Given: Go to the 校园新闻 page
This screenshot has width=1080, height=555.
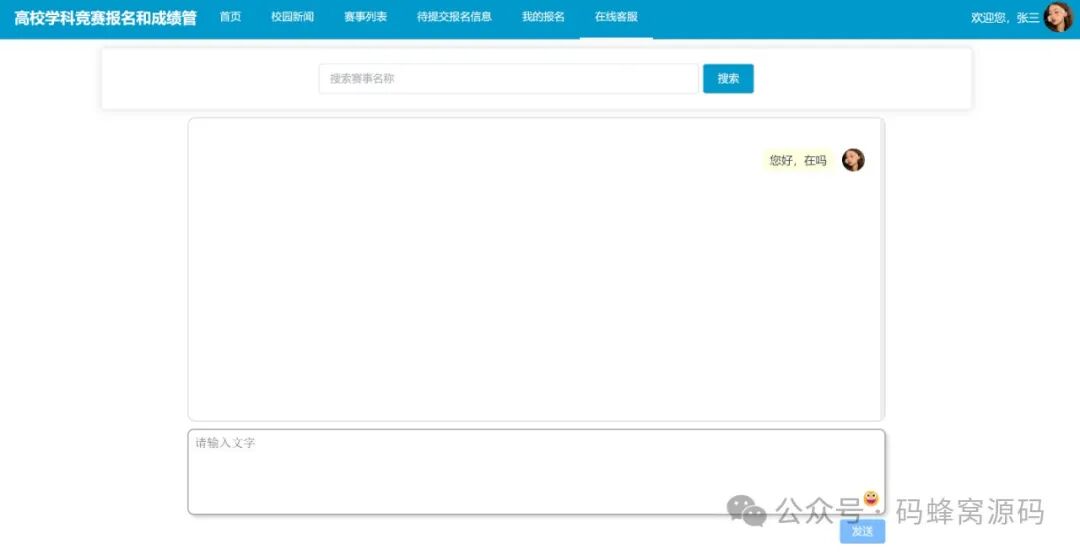Looking at the screenshot, I should click(293, 17).
